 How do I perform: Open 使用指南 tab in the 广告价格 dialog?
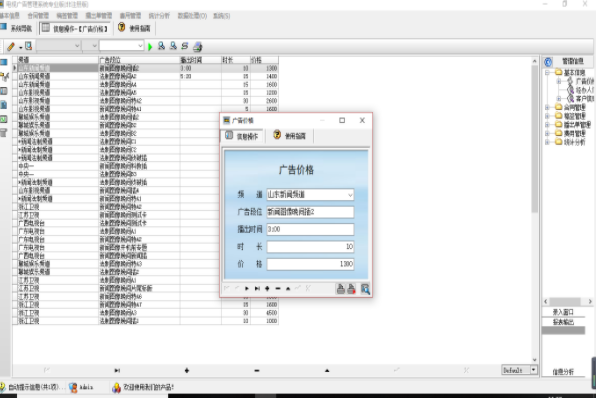tap(290, 136)
